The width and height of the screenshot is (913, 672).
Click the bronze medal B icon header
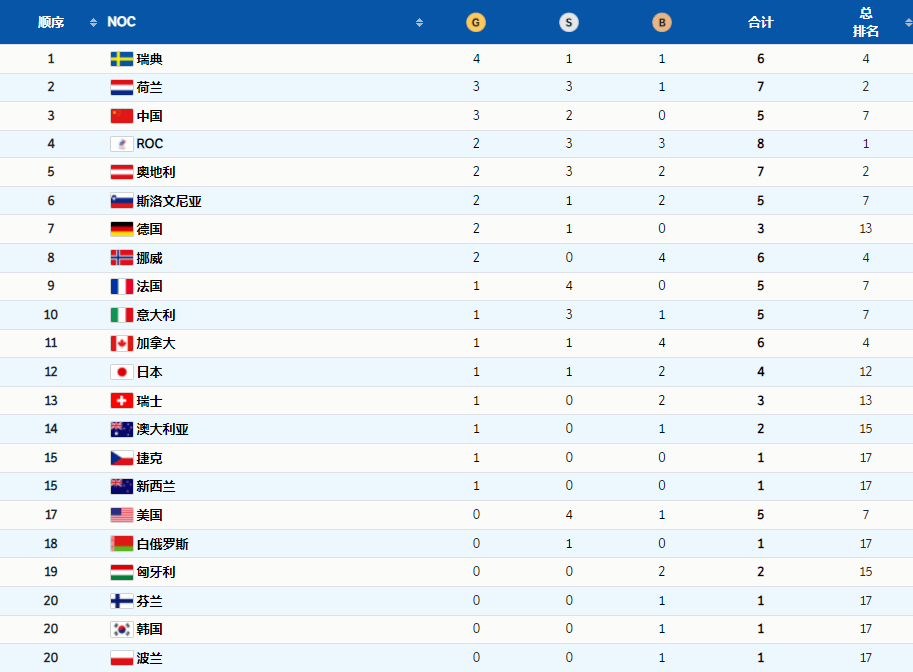pyautogui.click(x=661, y=23)
